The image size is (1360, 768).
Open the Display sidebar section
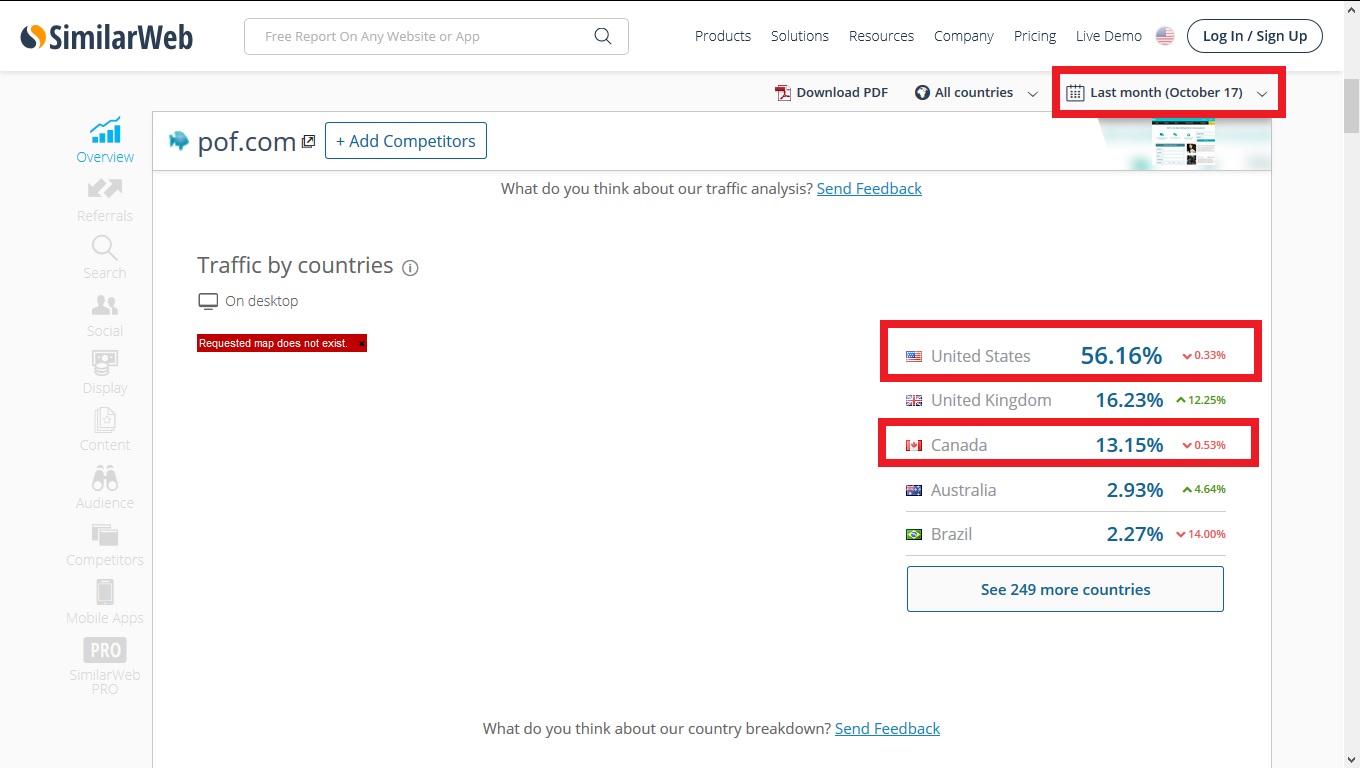click(x=105, y=372)
